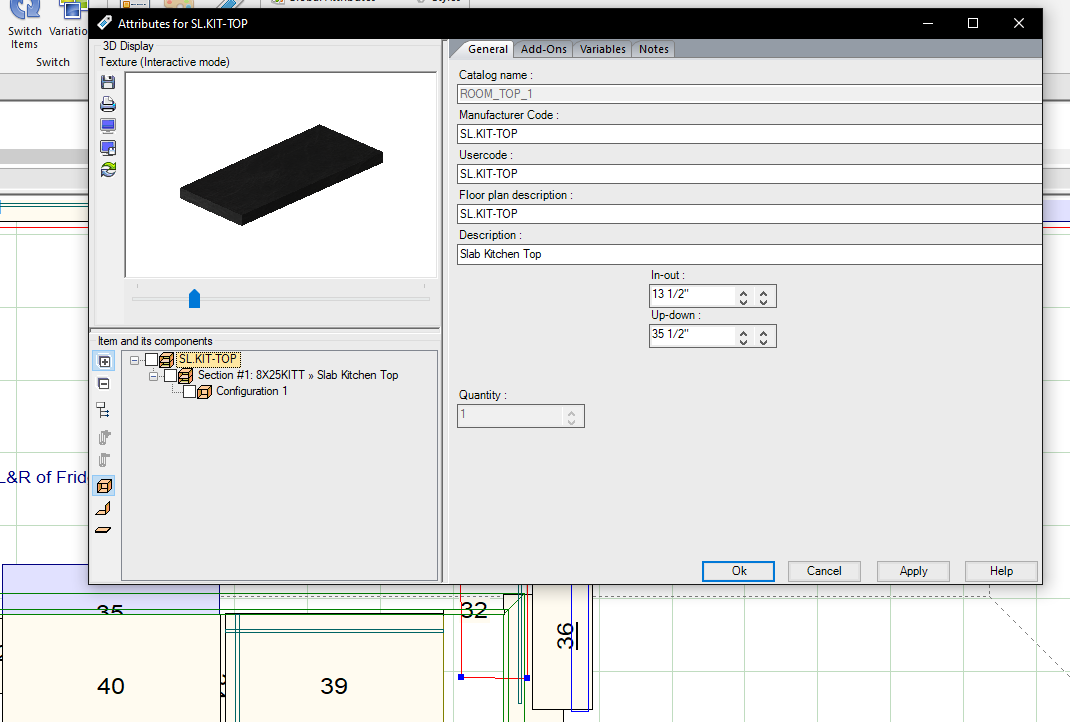Viewport: 1070px width, 722px height.
Task: Open the Variables tab
Action: tap(602, 49)
